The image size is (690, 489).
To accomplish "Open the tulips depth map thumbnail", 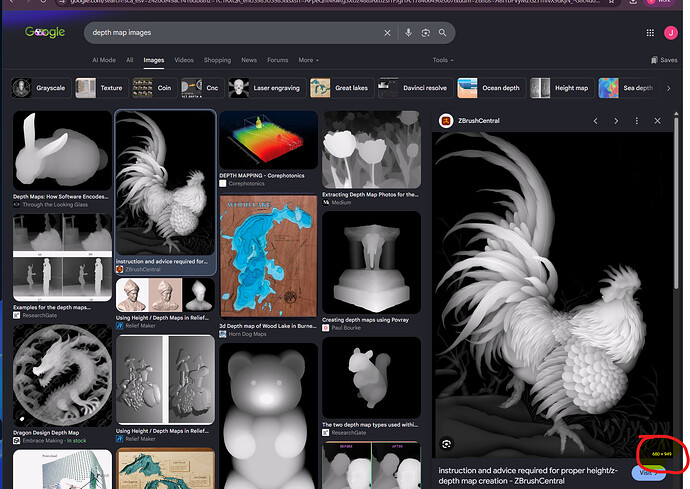I will point(371,150).
